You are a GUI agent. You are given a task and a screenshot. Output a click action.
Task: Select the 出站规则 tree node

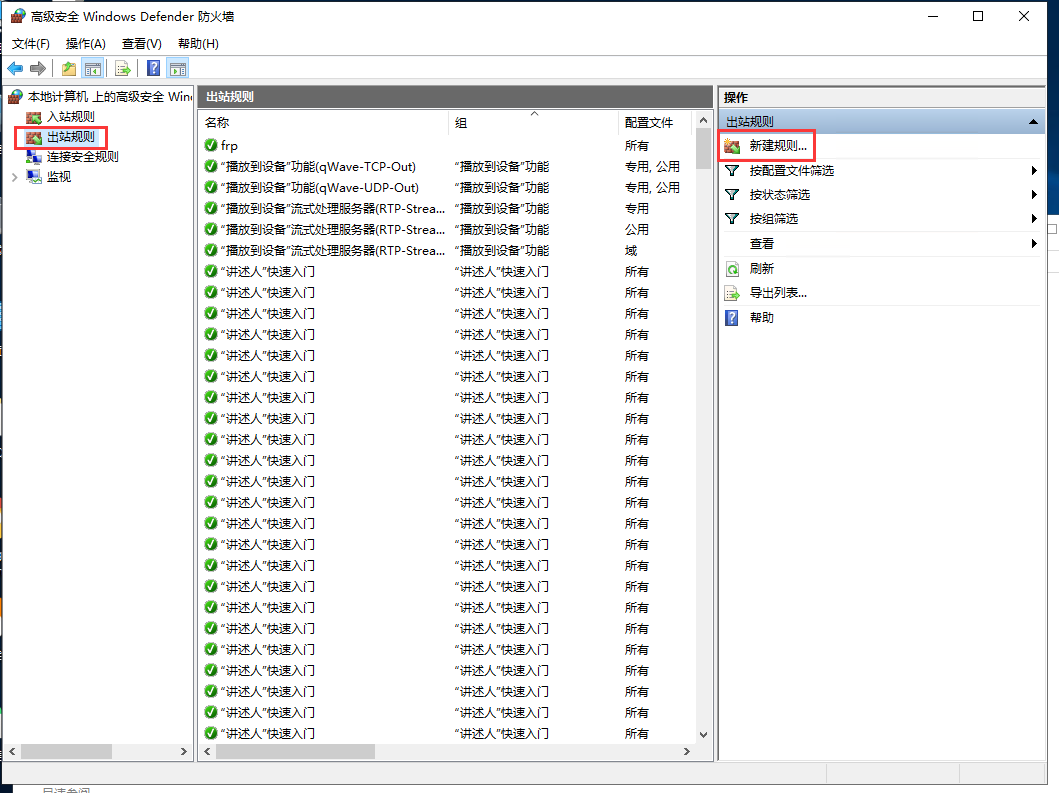70,137
